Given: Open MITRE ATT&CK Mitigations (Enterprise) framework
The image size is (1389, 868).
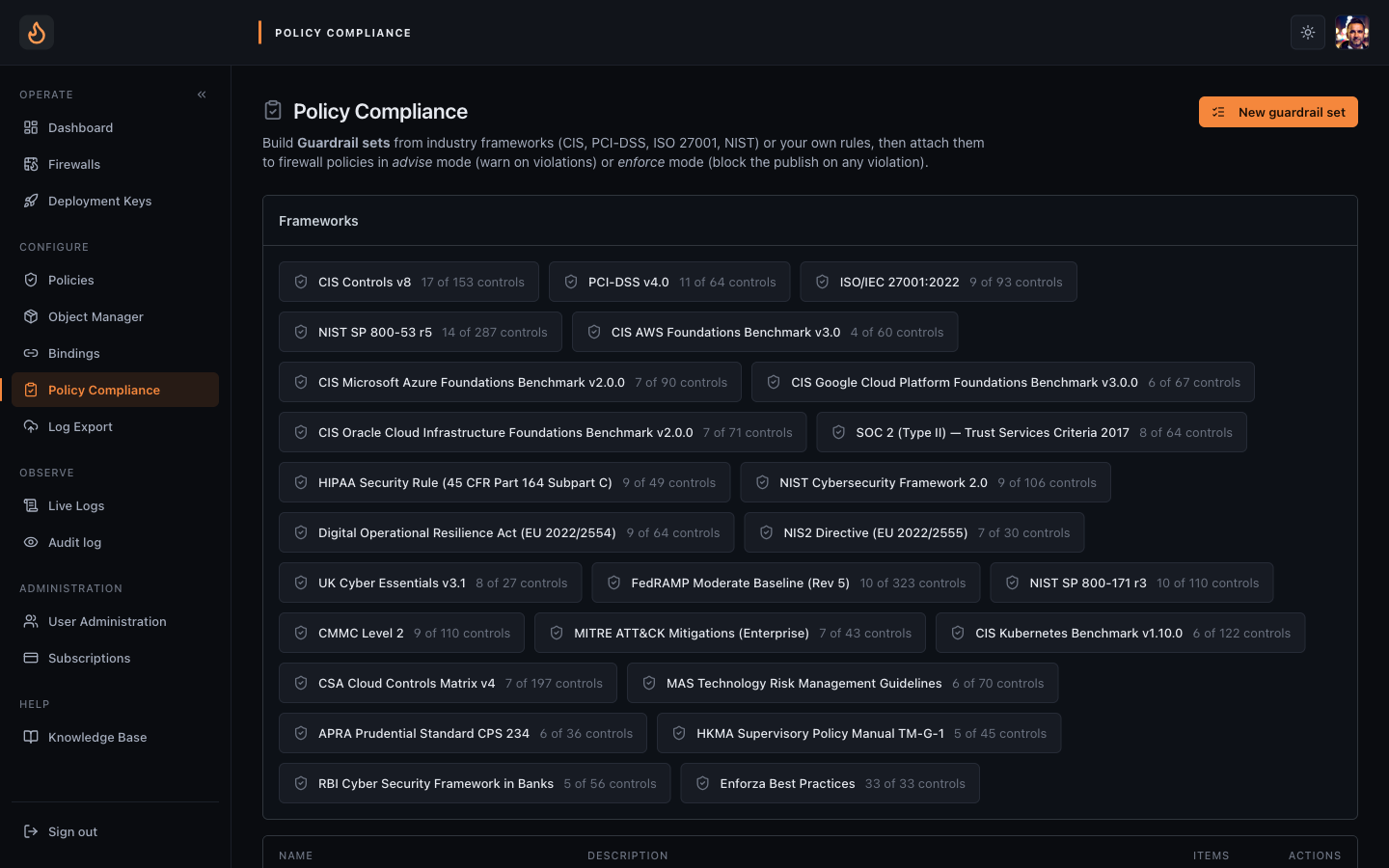Looking at the screenshot, I should pyautogui.click(x=730, y=633).
